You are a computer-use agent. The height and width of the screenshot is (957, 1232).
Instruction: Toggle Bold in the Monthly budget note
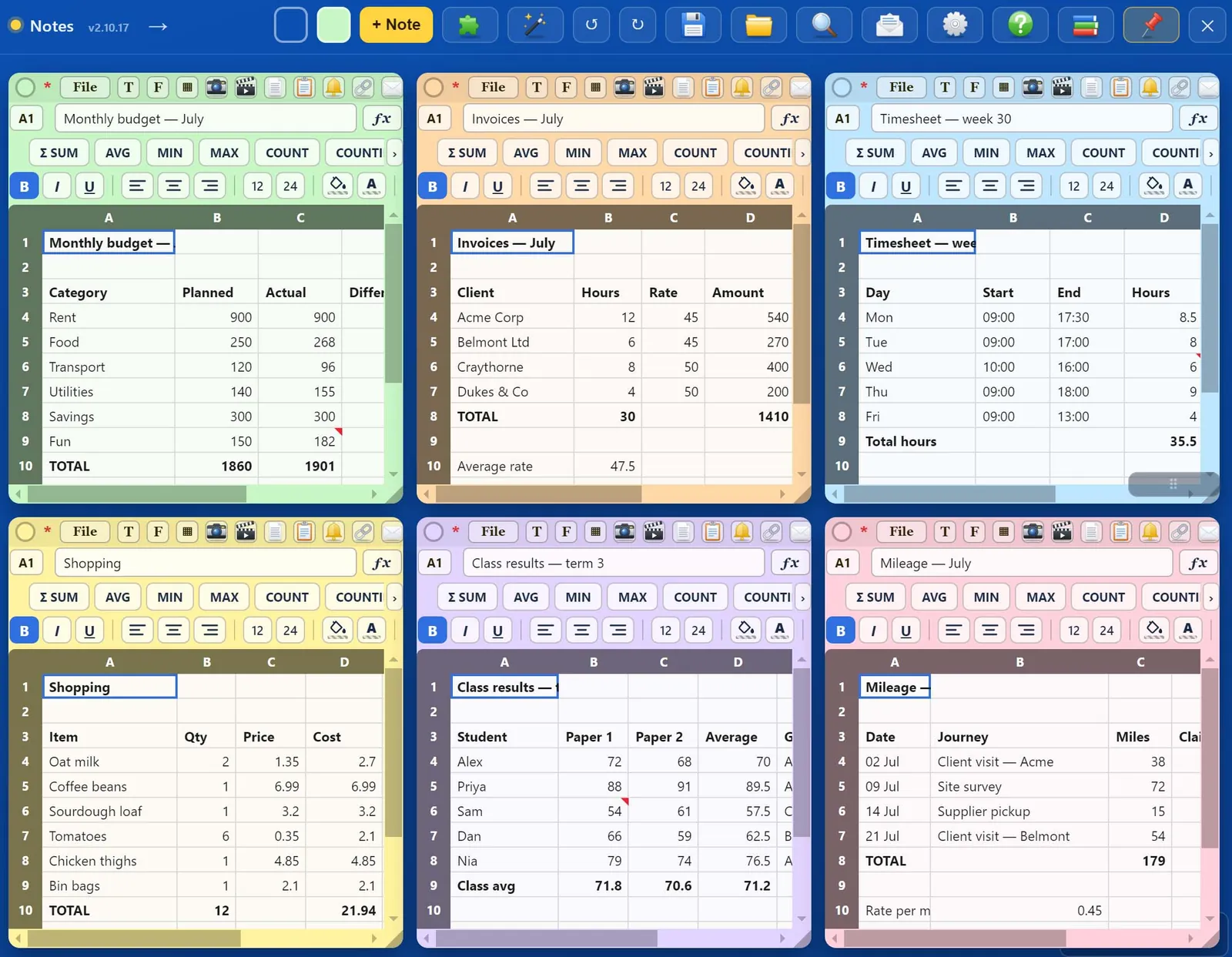click(x=25, y=186)
